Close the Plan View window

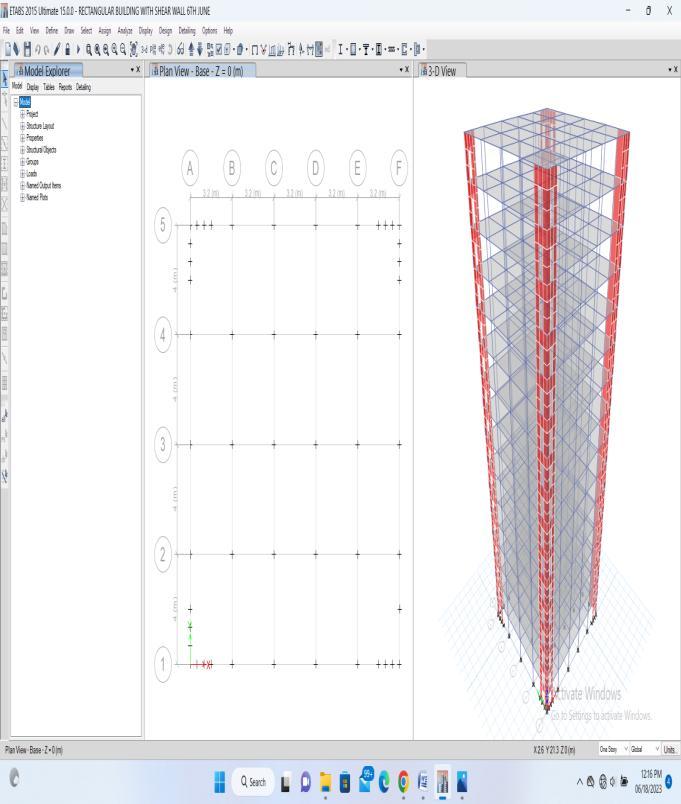(x=407, y=69)
